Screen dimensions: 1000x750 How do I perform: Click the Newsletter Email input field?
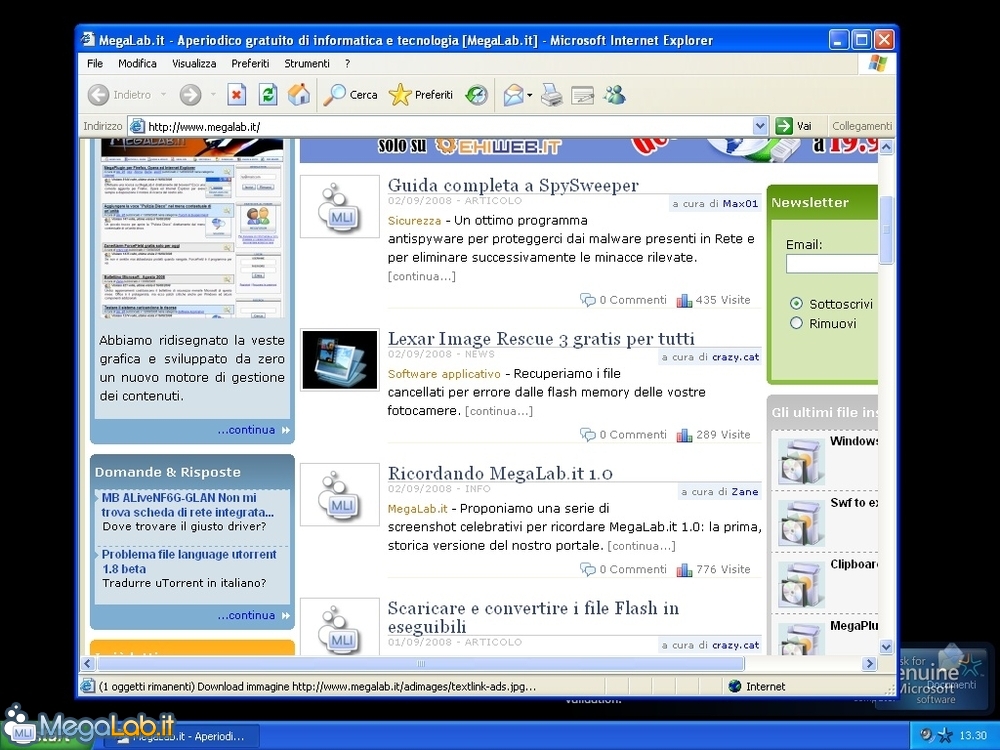tap(831, 264)
